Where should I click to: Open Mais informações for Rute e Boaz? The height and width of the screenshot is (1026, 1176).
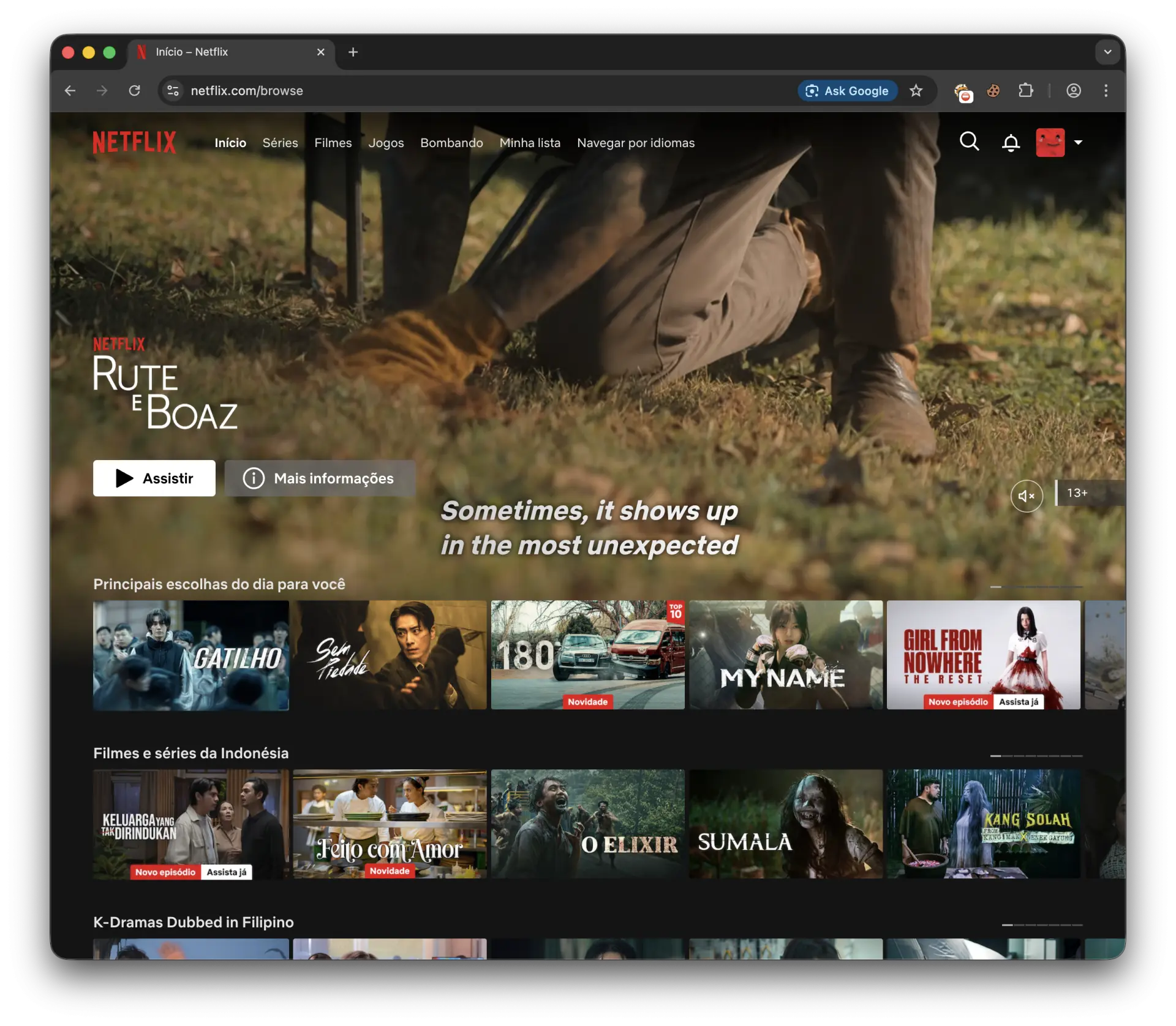[320, 478]
